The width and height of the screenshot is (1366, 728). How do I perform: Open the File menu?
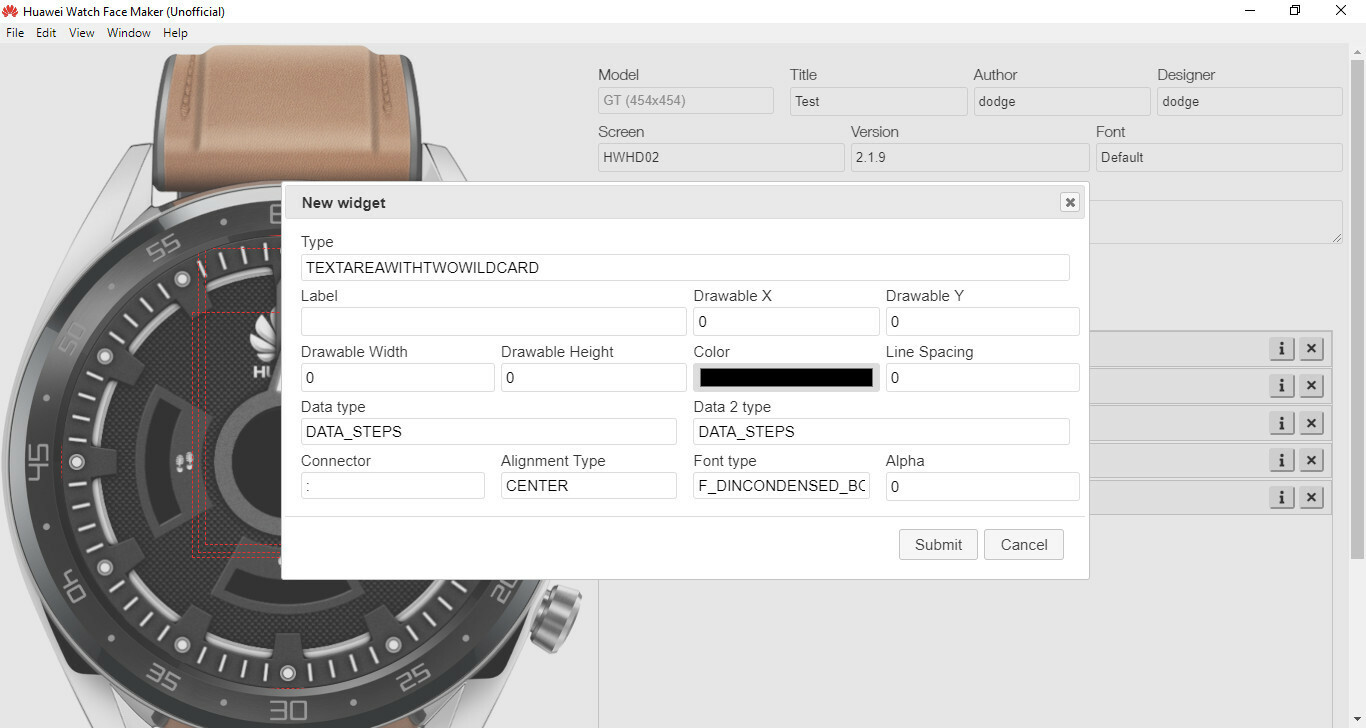[x=15, y=33]
